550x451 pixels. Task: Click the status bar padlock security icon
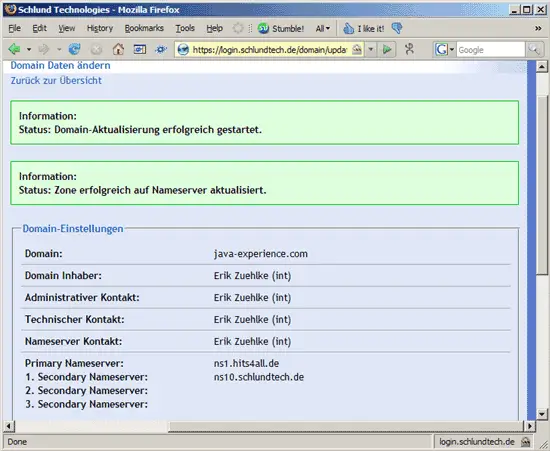click(525, 442)
